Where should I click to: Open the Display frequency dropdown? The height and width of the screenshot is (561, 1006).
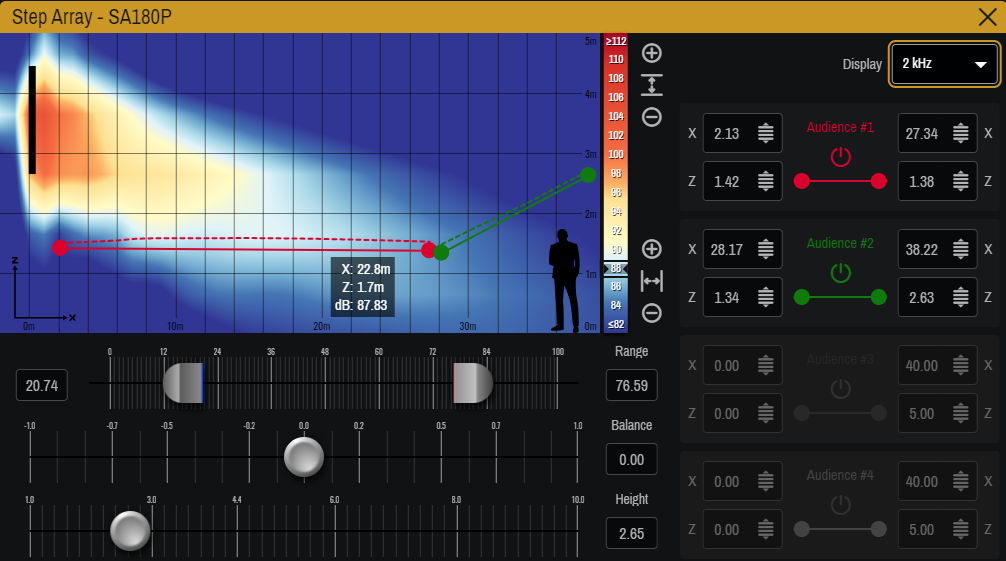(x=944, y=64)
